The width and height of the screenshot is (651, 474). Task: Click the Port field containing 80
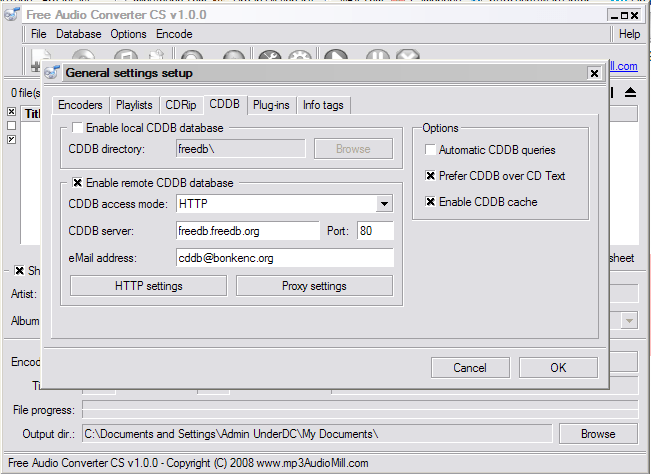[375, 231]
